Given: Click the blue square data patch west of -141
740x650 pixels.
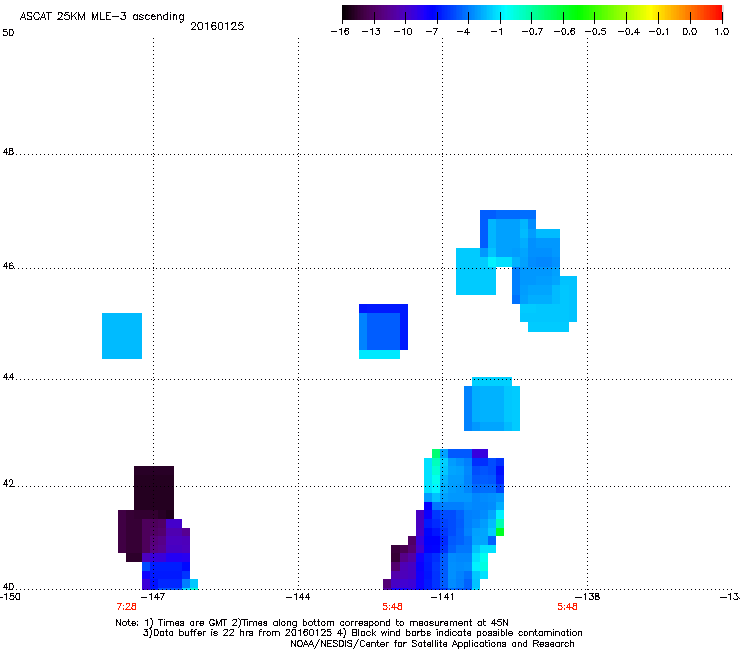Looking at the screenshot, I should [x=383, y=331].
